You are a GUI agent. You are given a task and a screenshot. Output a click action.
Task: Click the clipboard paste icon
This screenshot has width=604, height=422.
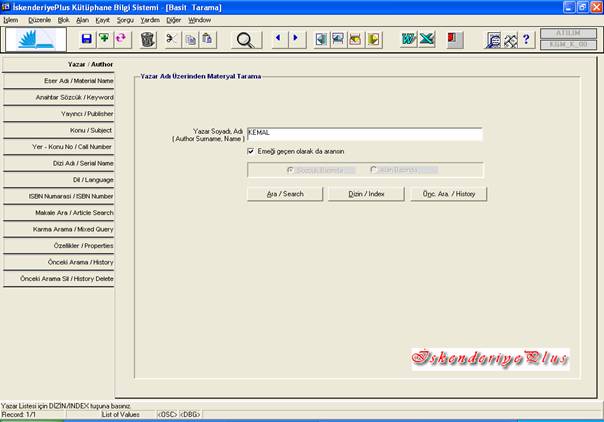coord(208,39)
